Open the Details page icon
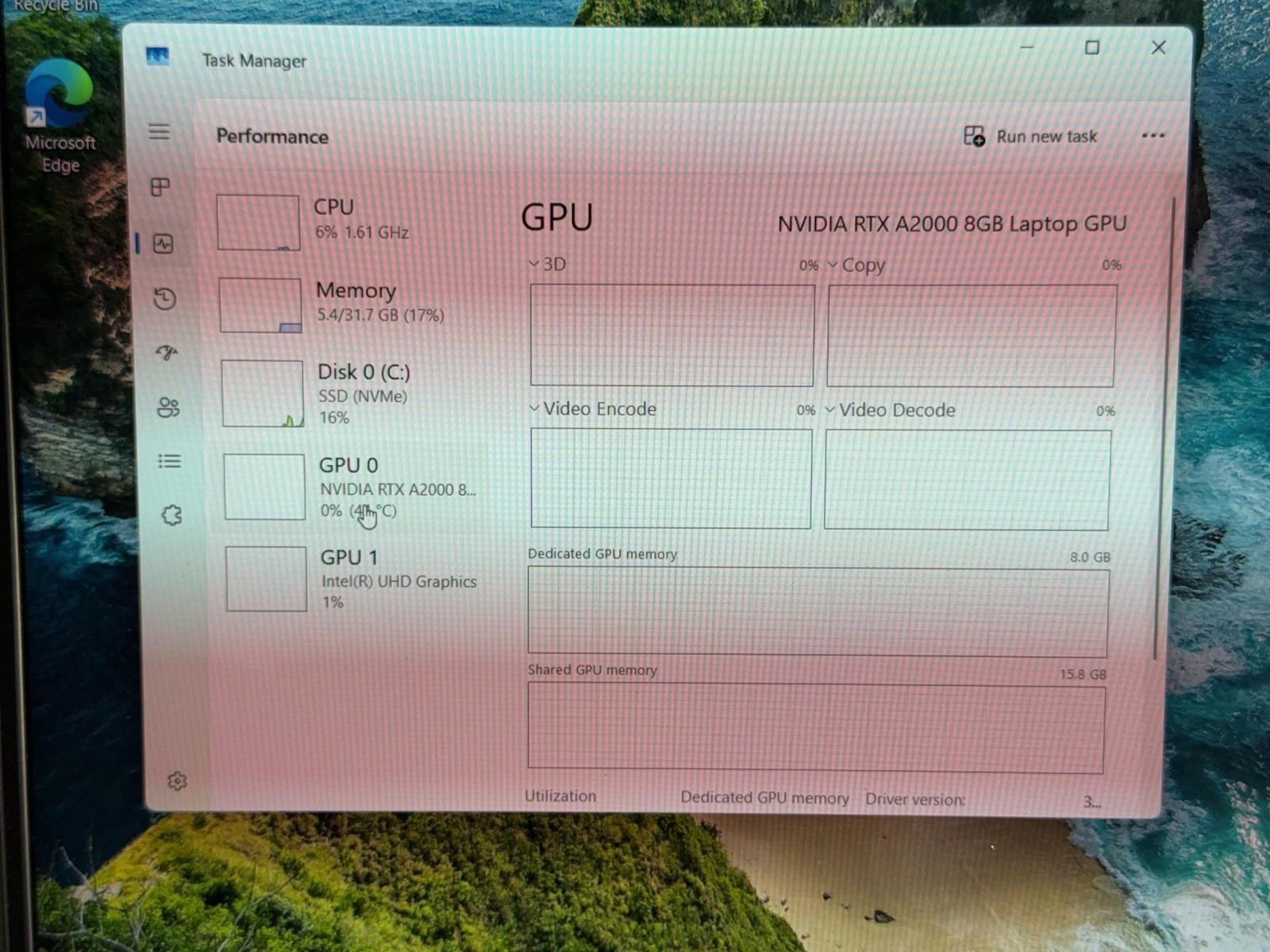 tap(170, 461)
